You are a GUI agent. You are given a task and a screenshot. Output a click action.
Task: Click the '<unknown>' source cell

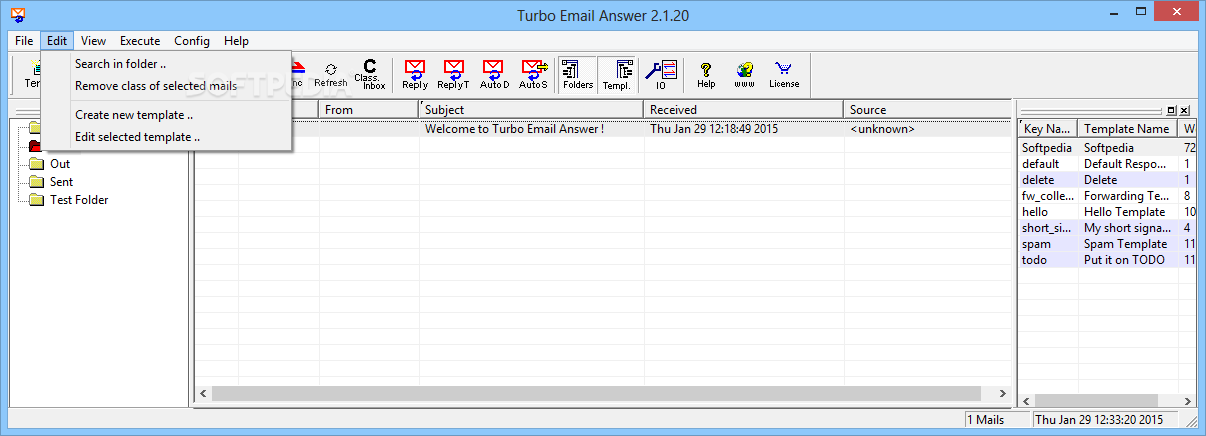882,129
